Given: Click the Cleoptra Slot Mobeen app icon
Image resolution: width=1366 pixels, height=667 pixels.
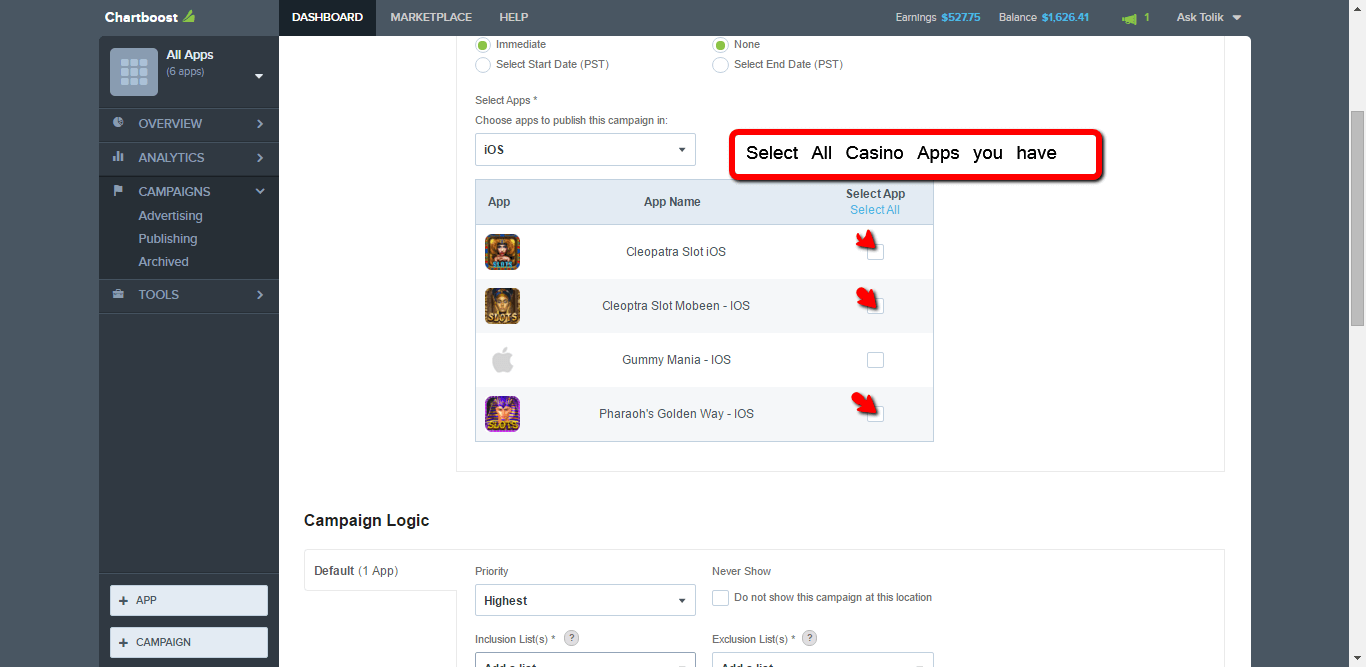Looking at the screenshot, I should [502, 306].
